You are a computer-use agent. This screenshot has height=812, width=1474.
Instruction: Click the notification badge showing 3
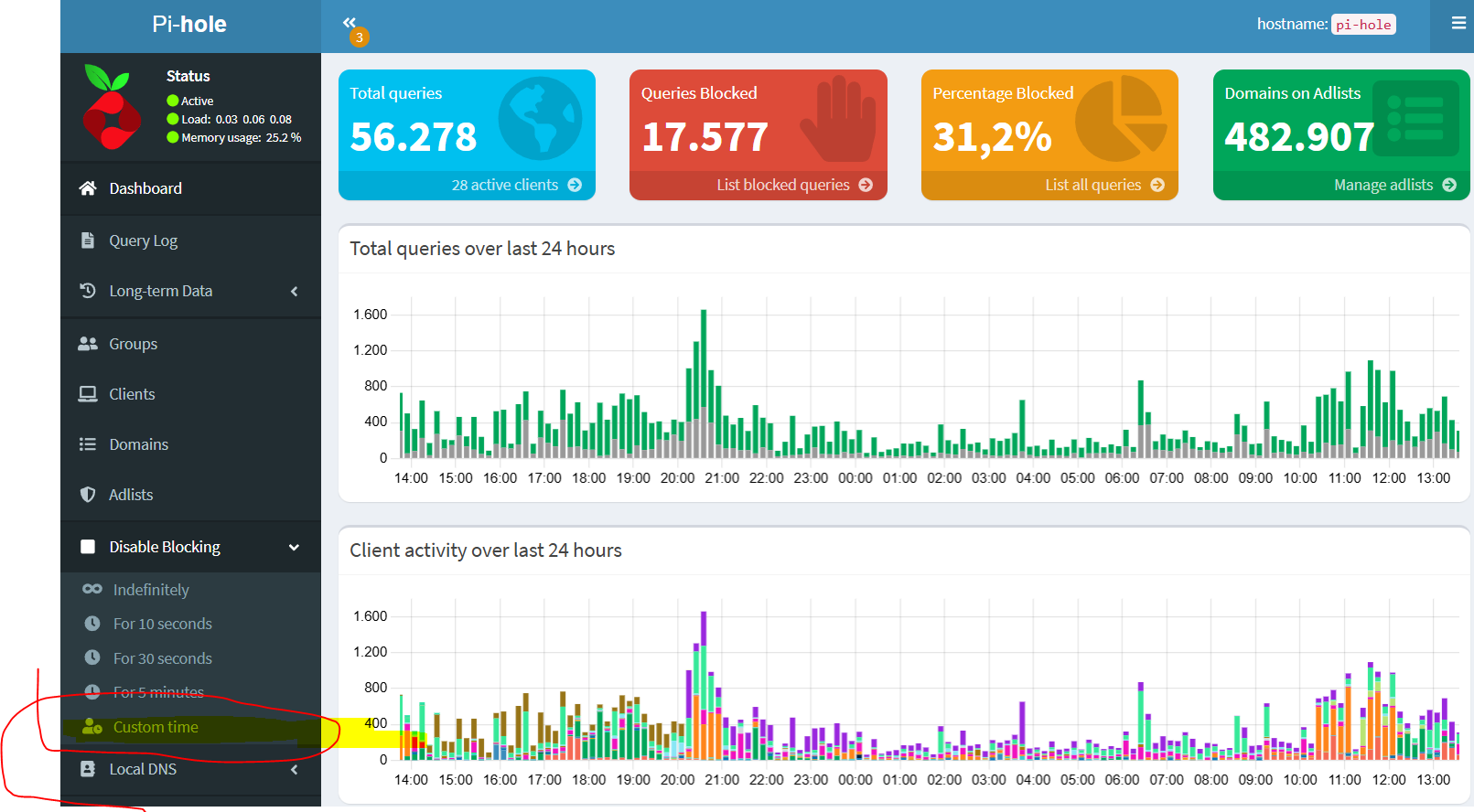click(360, 37)
